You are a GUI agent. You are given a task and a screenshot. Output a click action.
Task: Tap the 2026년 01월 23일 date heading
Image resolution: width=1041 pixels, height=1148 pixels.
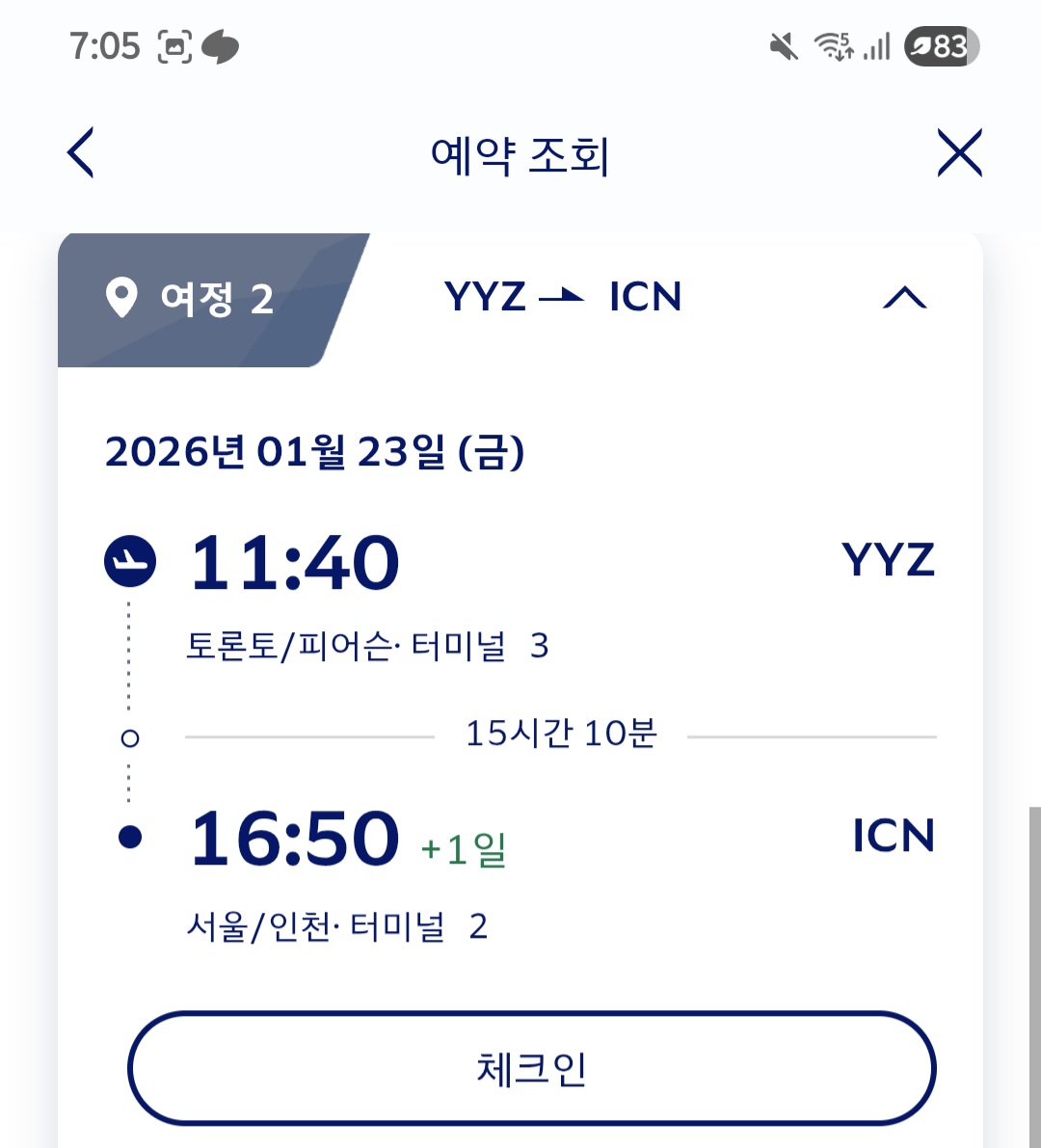(314, 451)
